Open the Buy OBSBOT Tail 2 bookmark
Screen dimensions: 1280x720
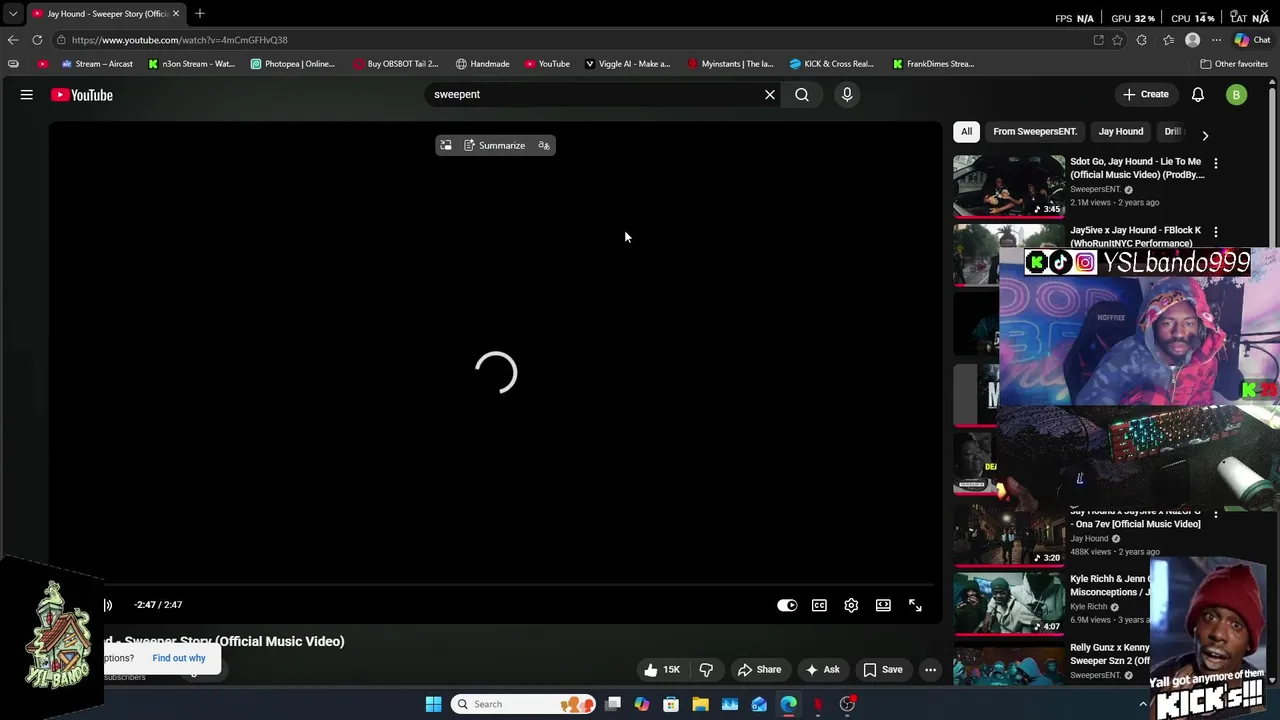click(x=396, y=64)
